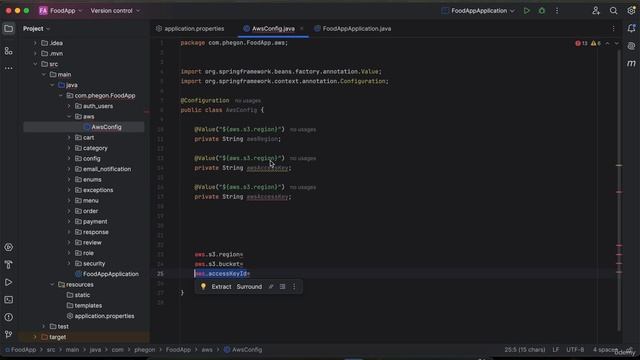Open the Services tool window icon

pyautogui.click(x=8, y=247)
